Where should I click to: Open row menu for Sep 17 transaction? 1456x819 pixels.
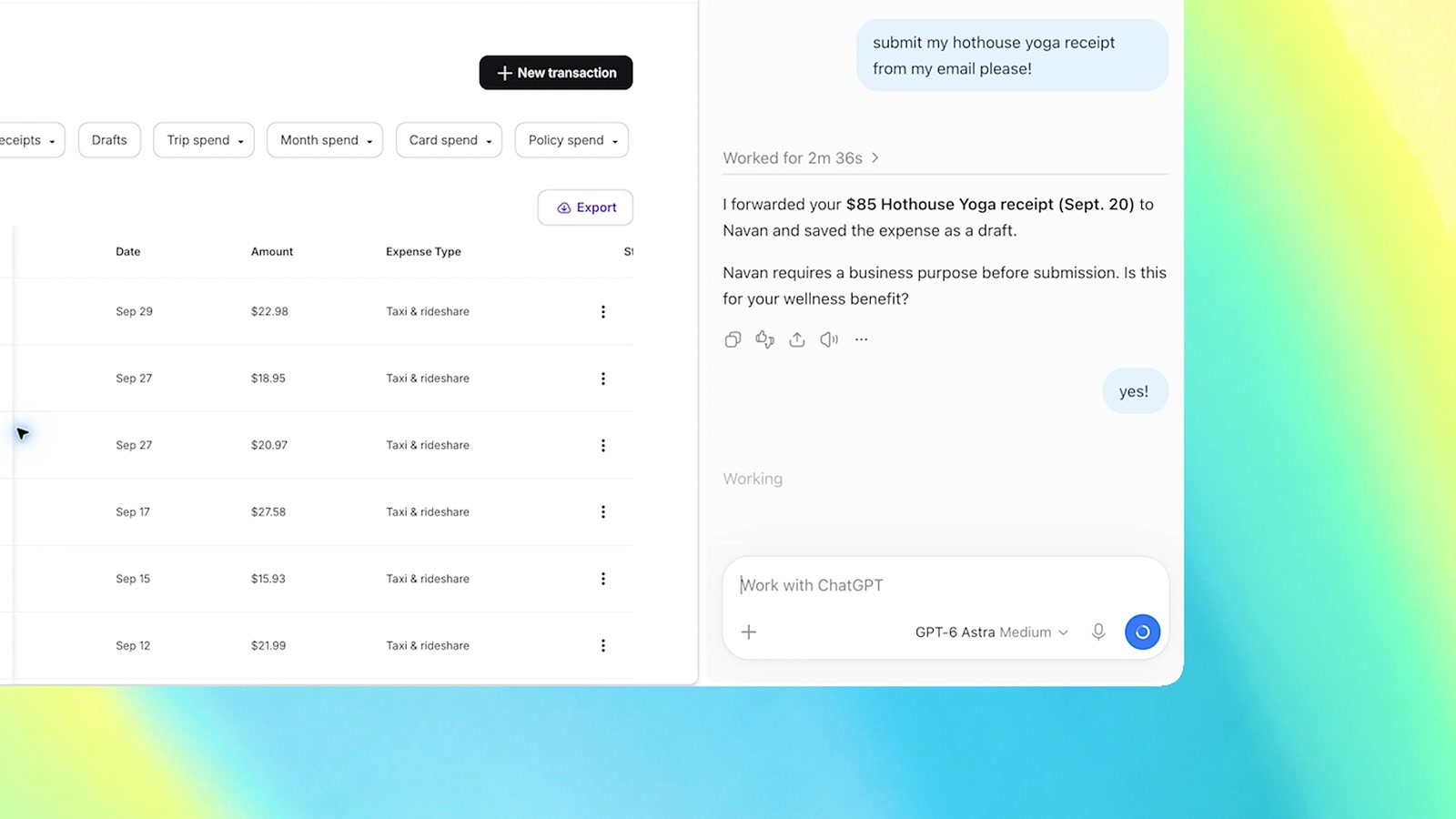coord(602,512)
